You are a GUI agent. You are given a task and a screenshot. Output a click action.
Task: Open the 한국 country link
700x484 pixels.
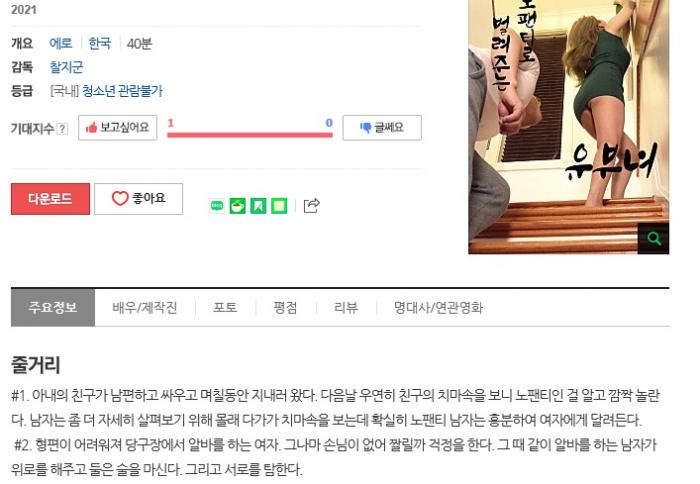click(100, 43)
